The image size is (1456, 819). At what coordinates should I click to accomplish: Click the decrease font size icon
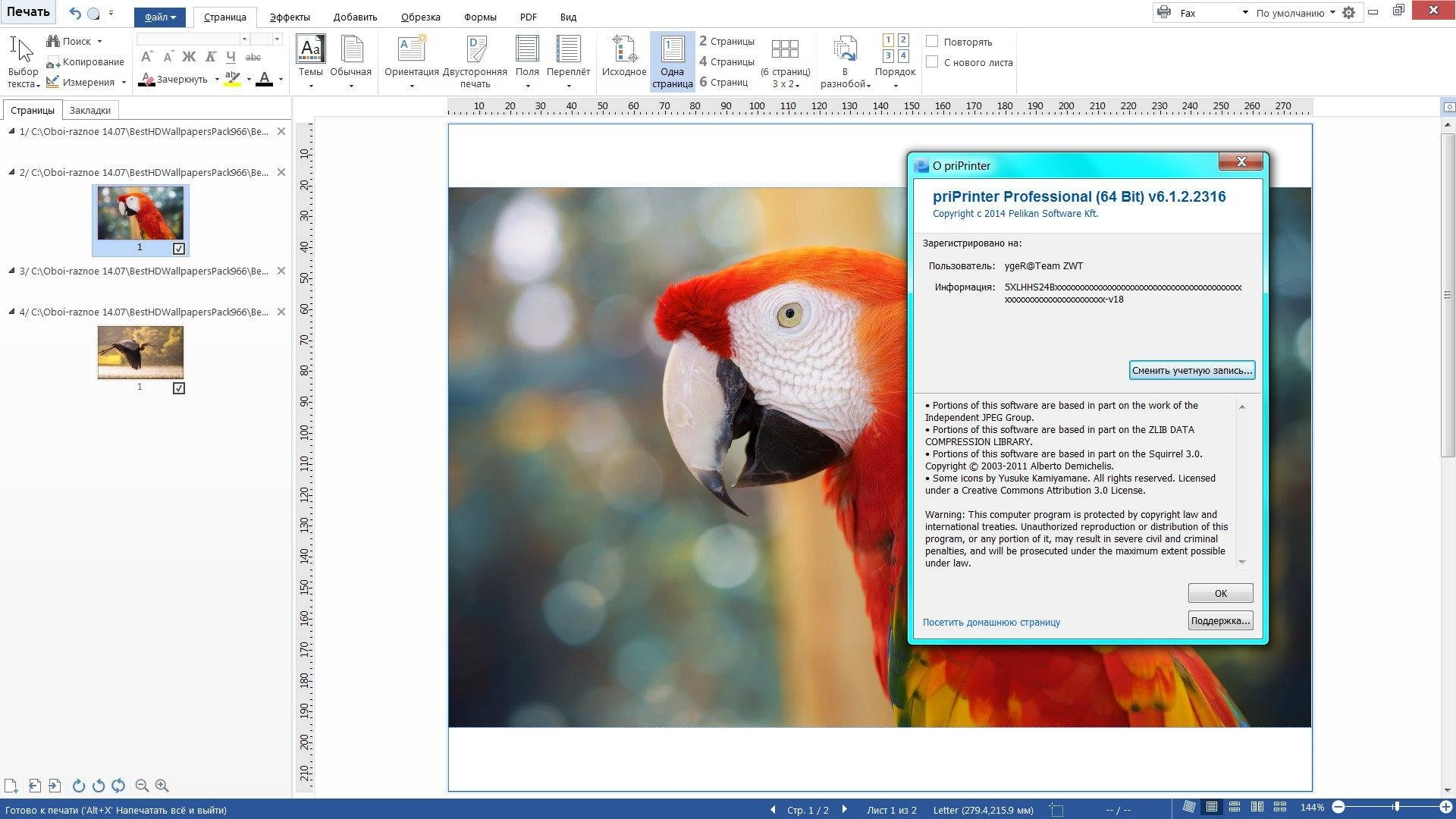point(168,57)
